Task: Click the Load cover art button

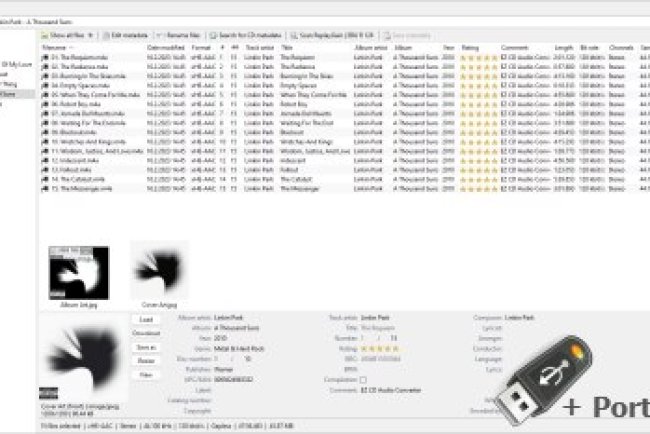Action: tap(146, 320)
